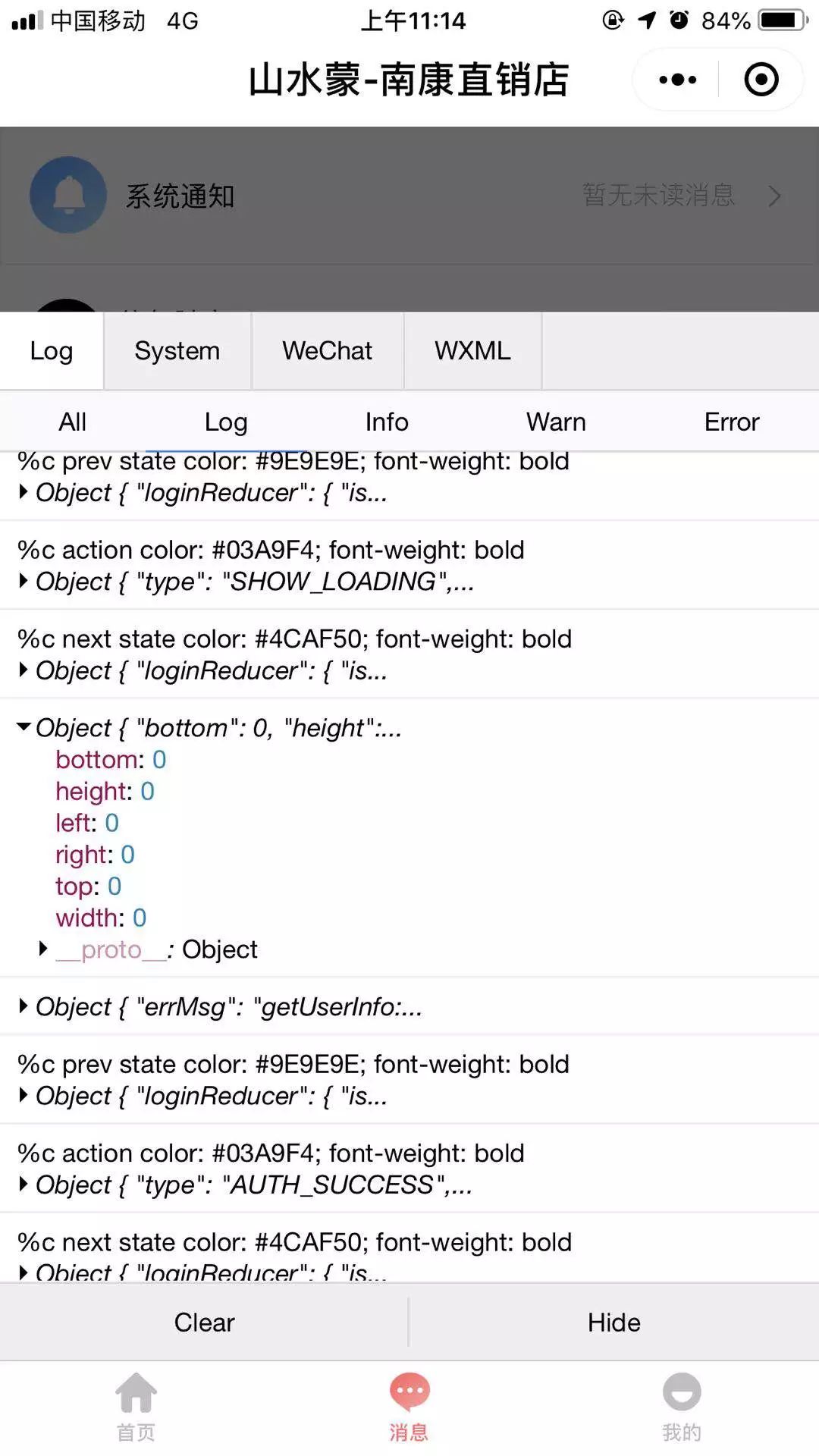Image resolution: width=819 pixels, height=1456 pixels.
Task: Open the 消息 chat bubble tab
Action: click(x=409, y=1392)
